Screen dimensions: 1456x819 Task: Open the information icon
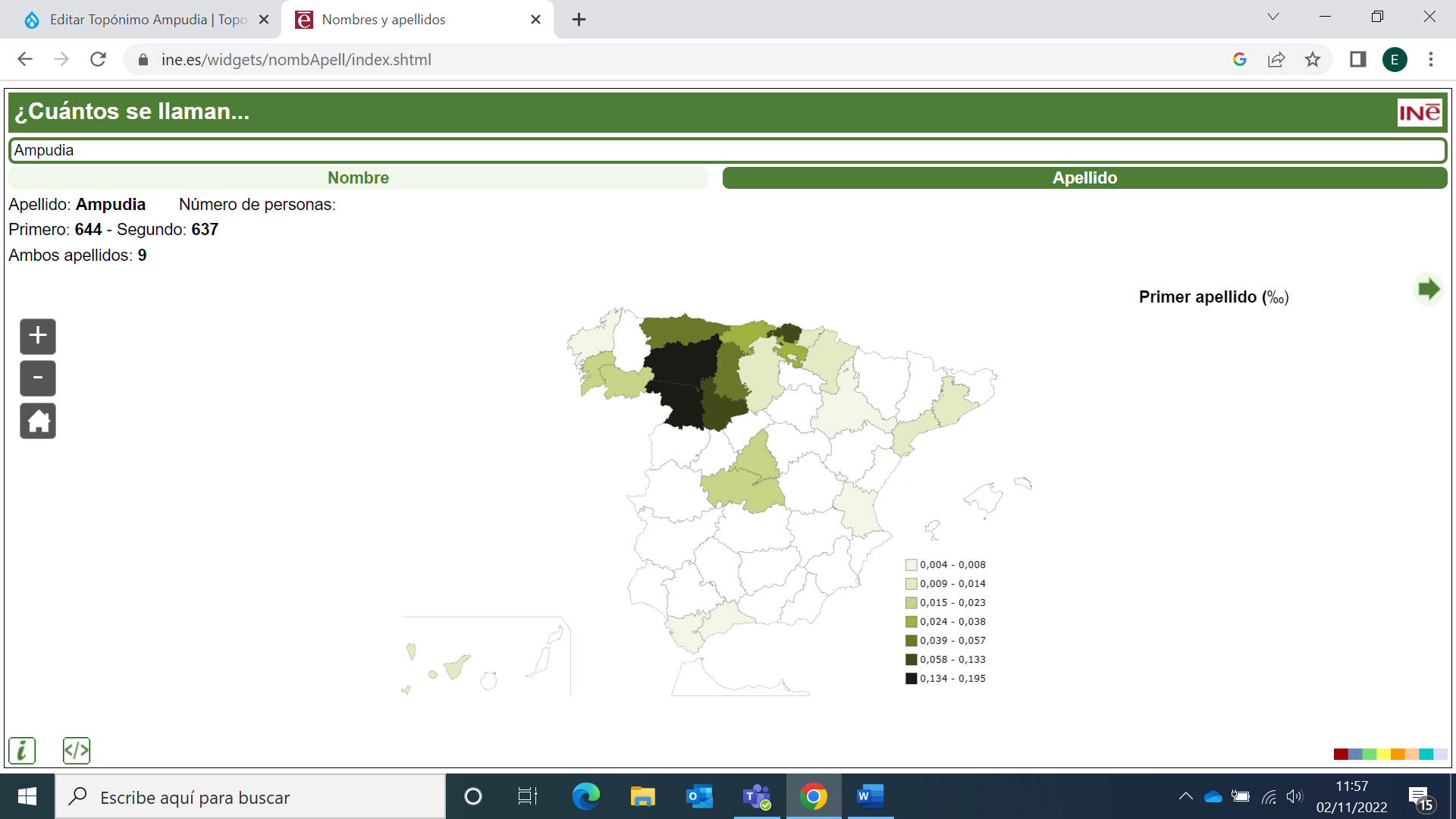point(22,751)
